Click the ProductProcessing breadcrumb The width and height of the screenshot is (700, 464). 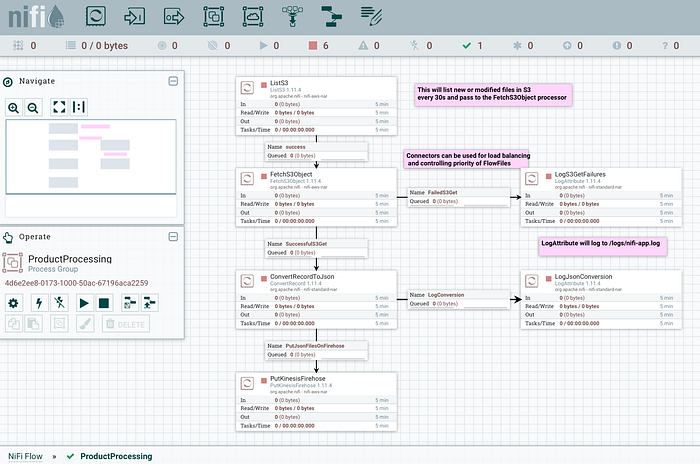tap(116, 456)
